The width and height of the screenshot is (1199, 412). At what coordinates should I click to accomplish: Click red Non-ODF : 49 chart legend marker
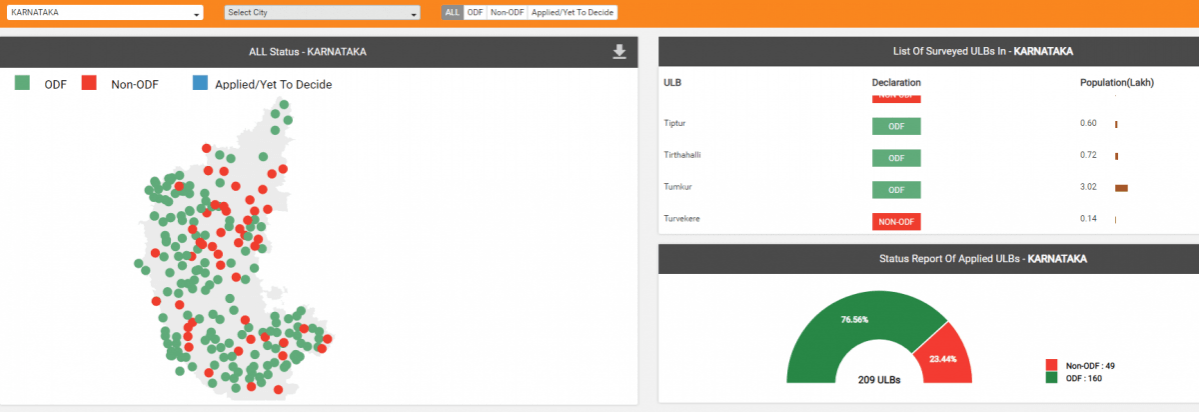[x=1051, y=365]
